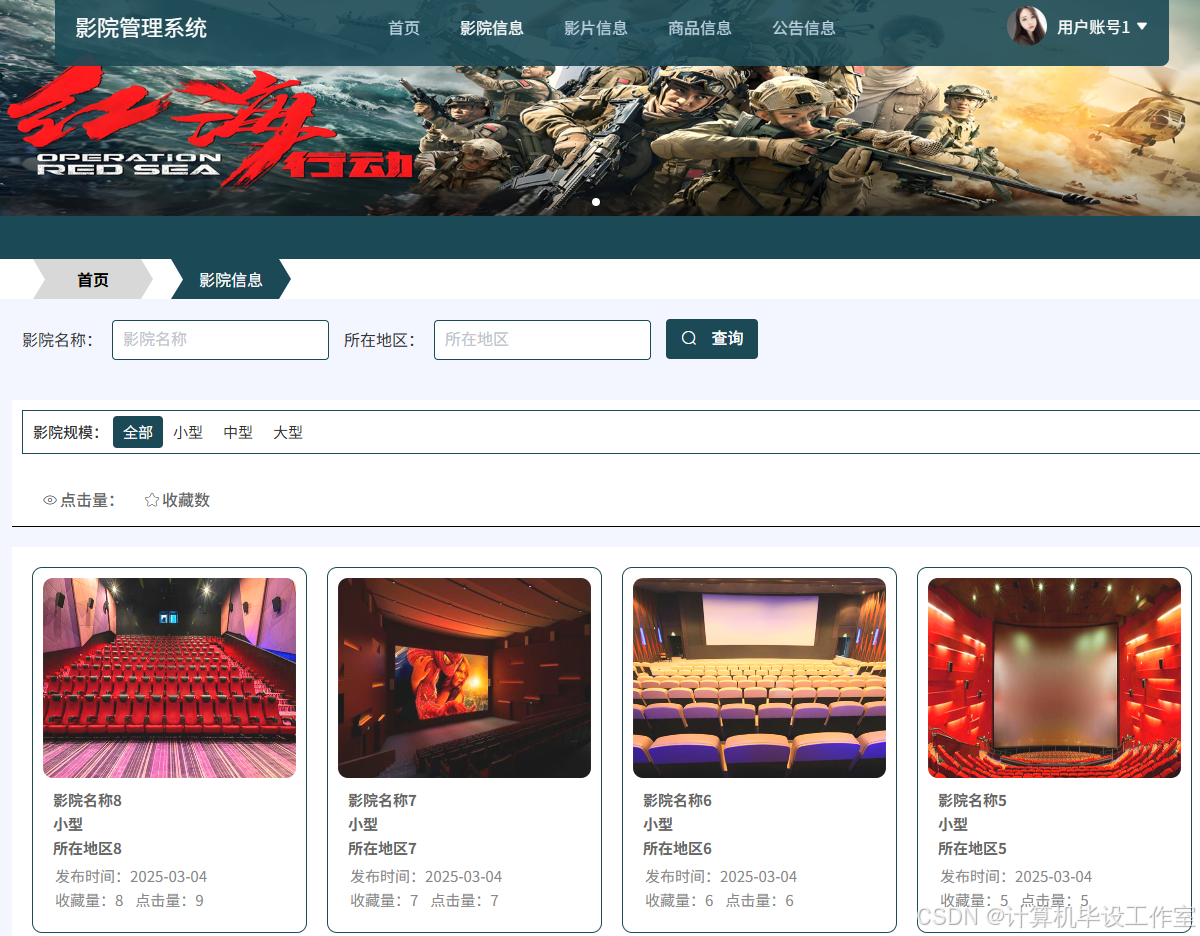This screenshot has width=1200, height=936.
Task: Open the 用户账号1 dropdown arrow
Action: point(1142,27)
